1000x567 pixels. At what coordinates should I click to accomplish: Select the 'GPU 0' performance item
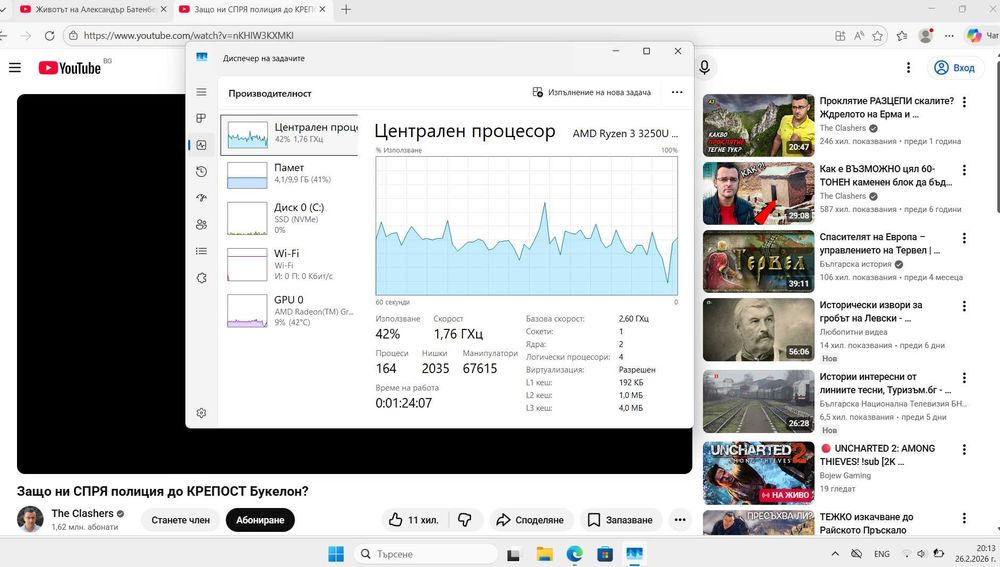tap(290, 310)
